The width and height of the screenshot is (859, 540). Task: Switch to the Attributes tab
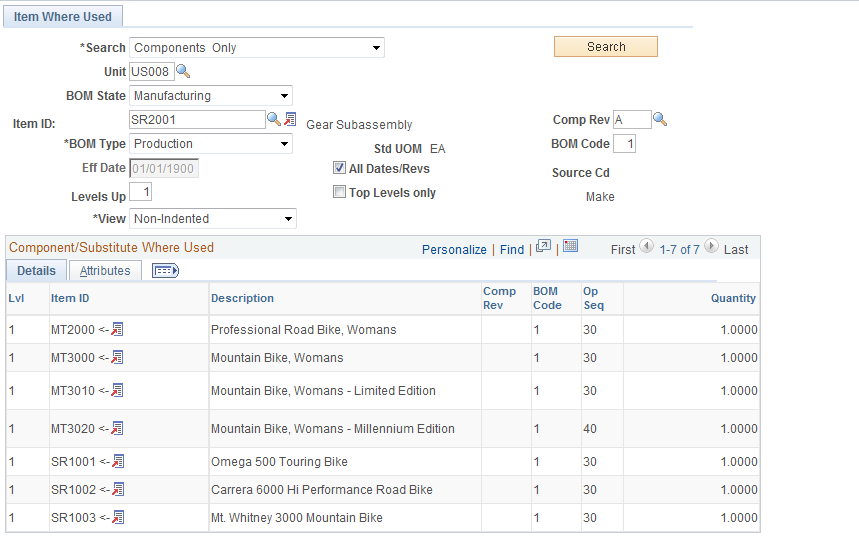(105, 271)
